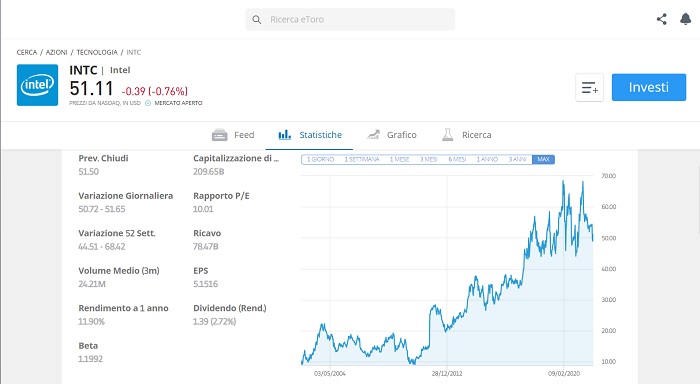The width and height of the screenshot is (700, 384).
Task: Switch to the Feed tab
Action: 233,135
